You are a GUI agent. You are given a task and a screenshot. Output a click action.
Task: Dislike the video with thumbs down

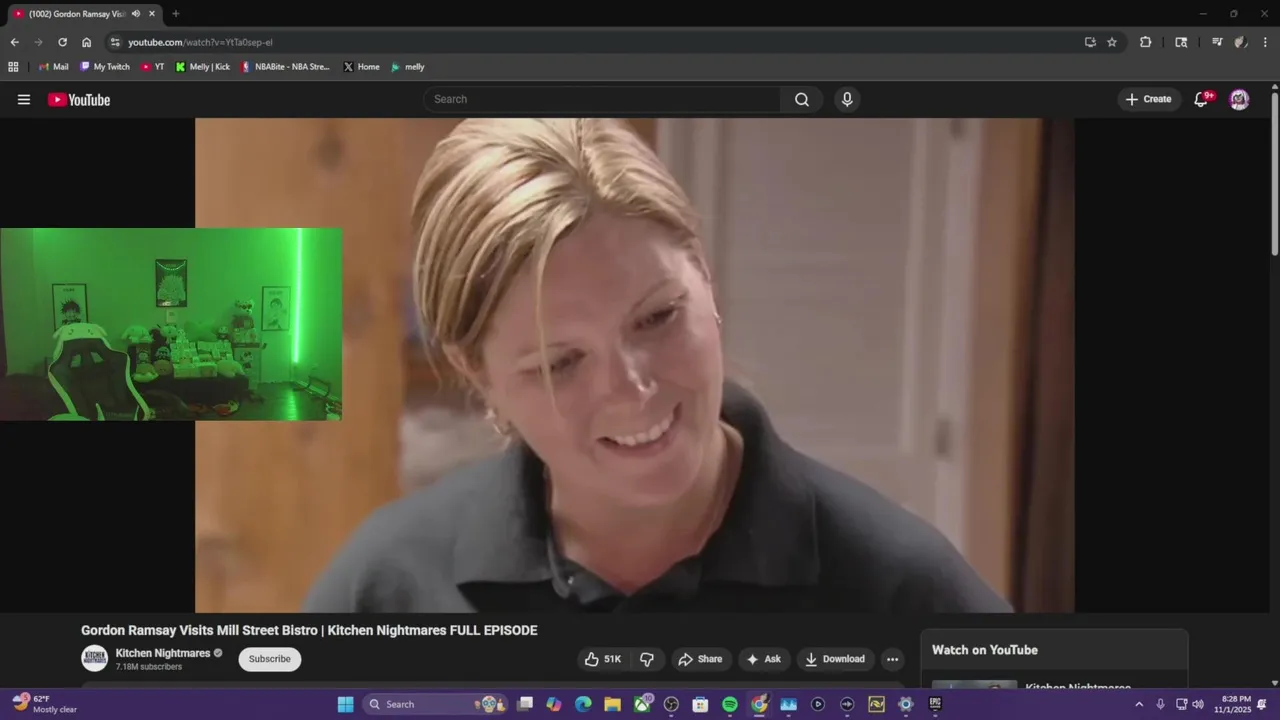tap(647, 659)
